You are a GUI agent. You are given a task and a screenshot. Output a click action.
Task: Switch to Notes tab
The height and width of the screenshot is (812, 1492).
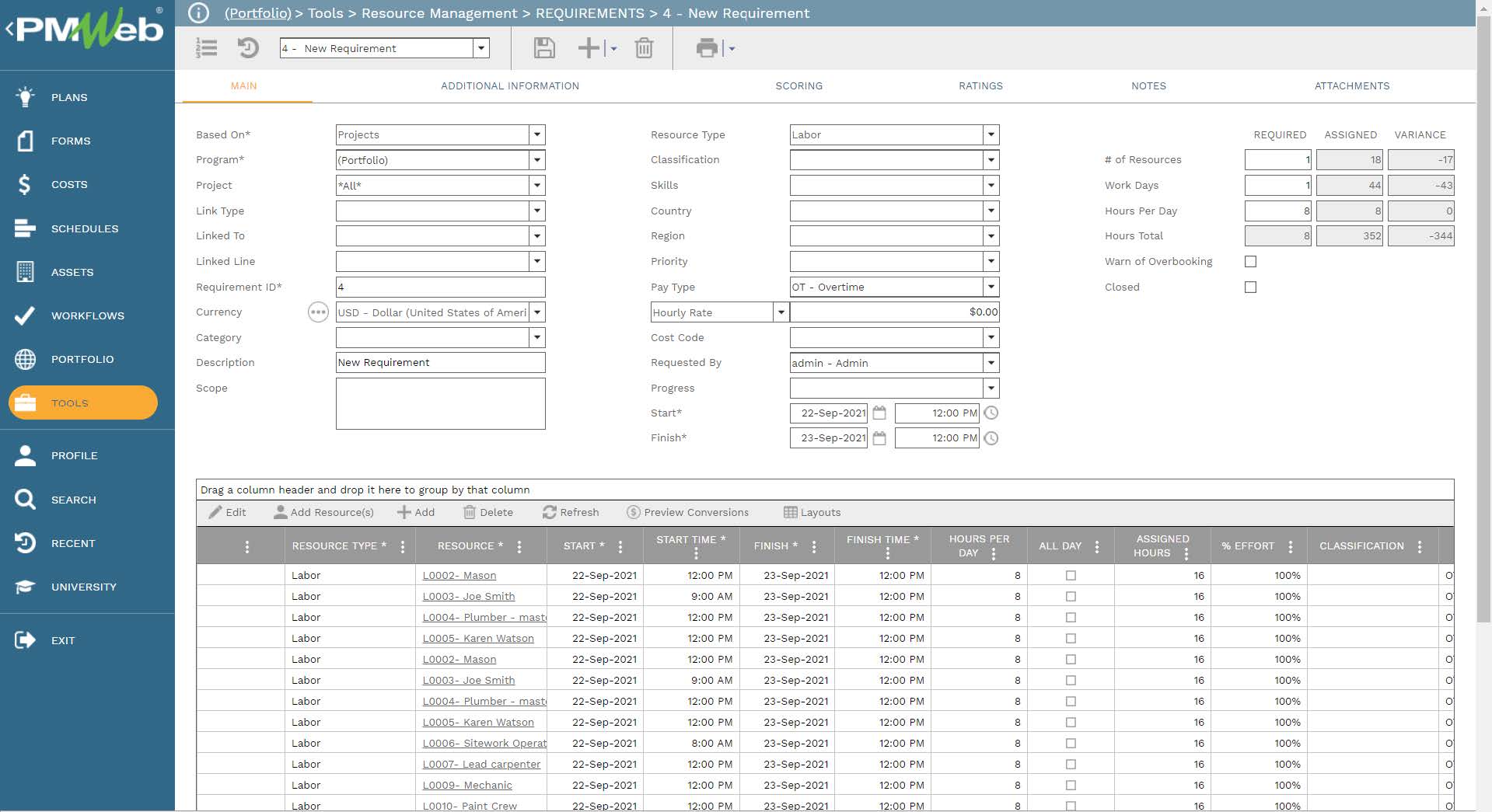1148,86
